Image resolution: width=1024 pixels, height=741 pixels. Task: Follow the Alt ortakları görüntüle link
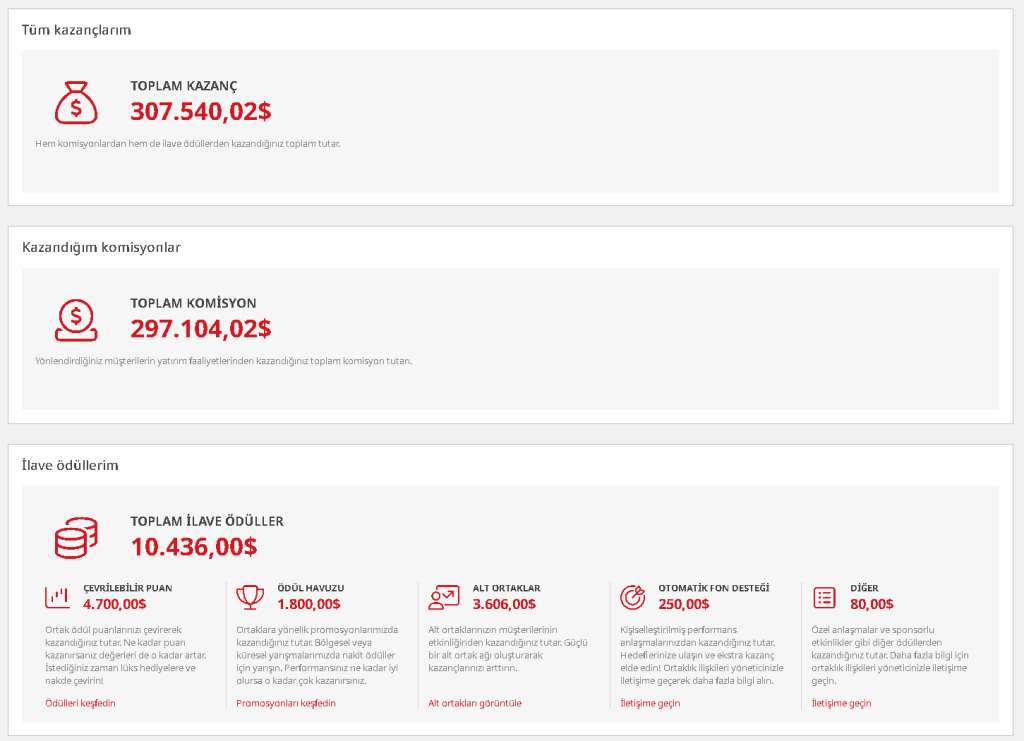click(x=474, y=703)
